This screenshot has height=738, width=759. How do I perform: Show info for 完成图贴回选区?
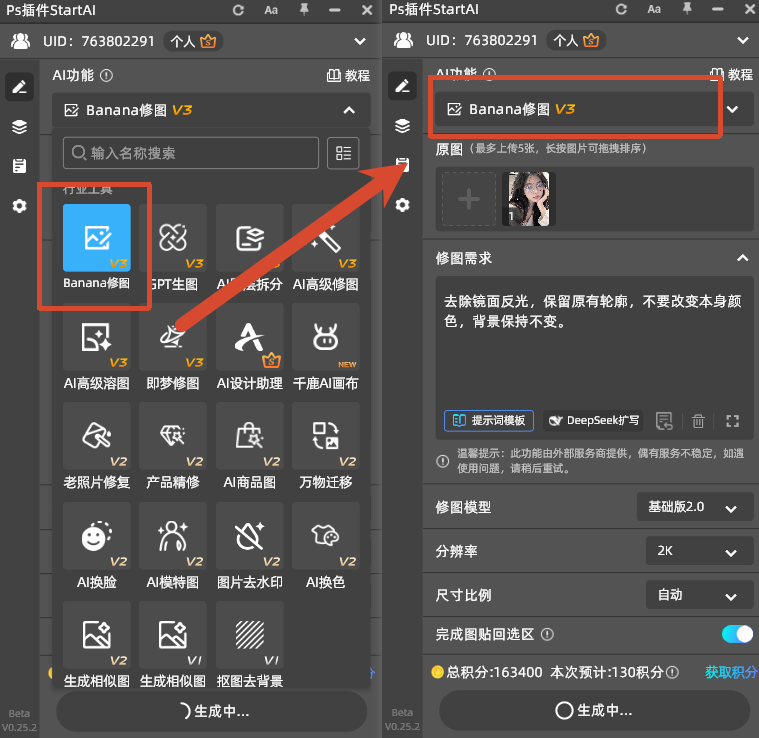click(547, 634)
